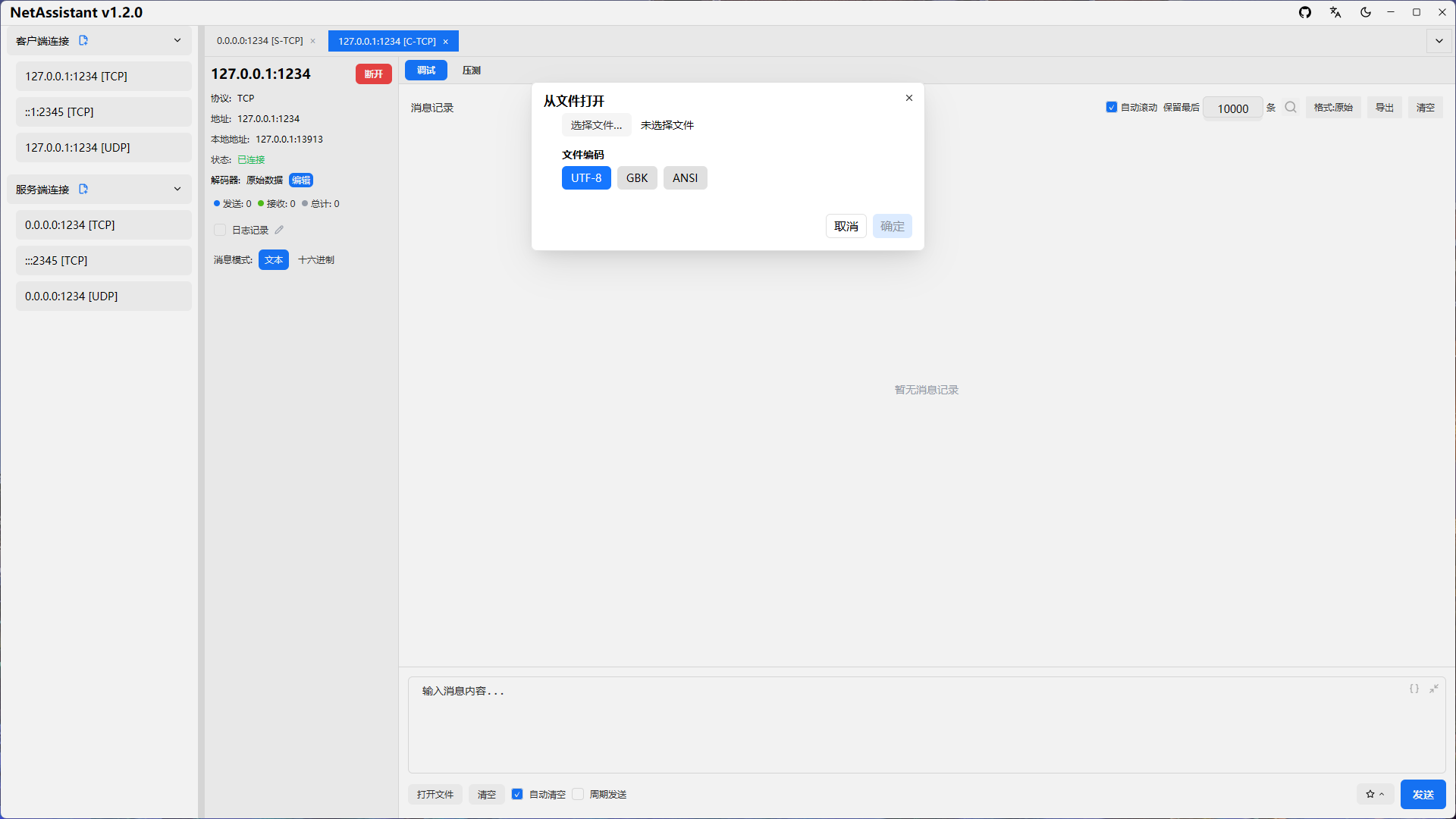Enable 日志记录 checkbox
This screenshot has height=819, width=1456.
click(x=220, y=230)
